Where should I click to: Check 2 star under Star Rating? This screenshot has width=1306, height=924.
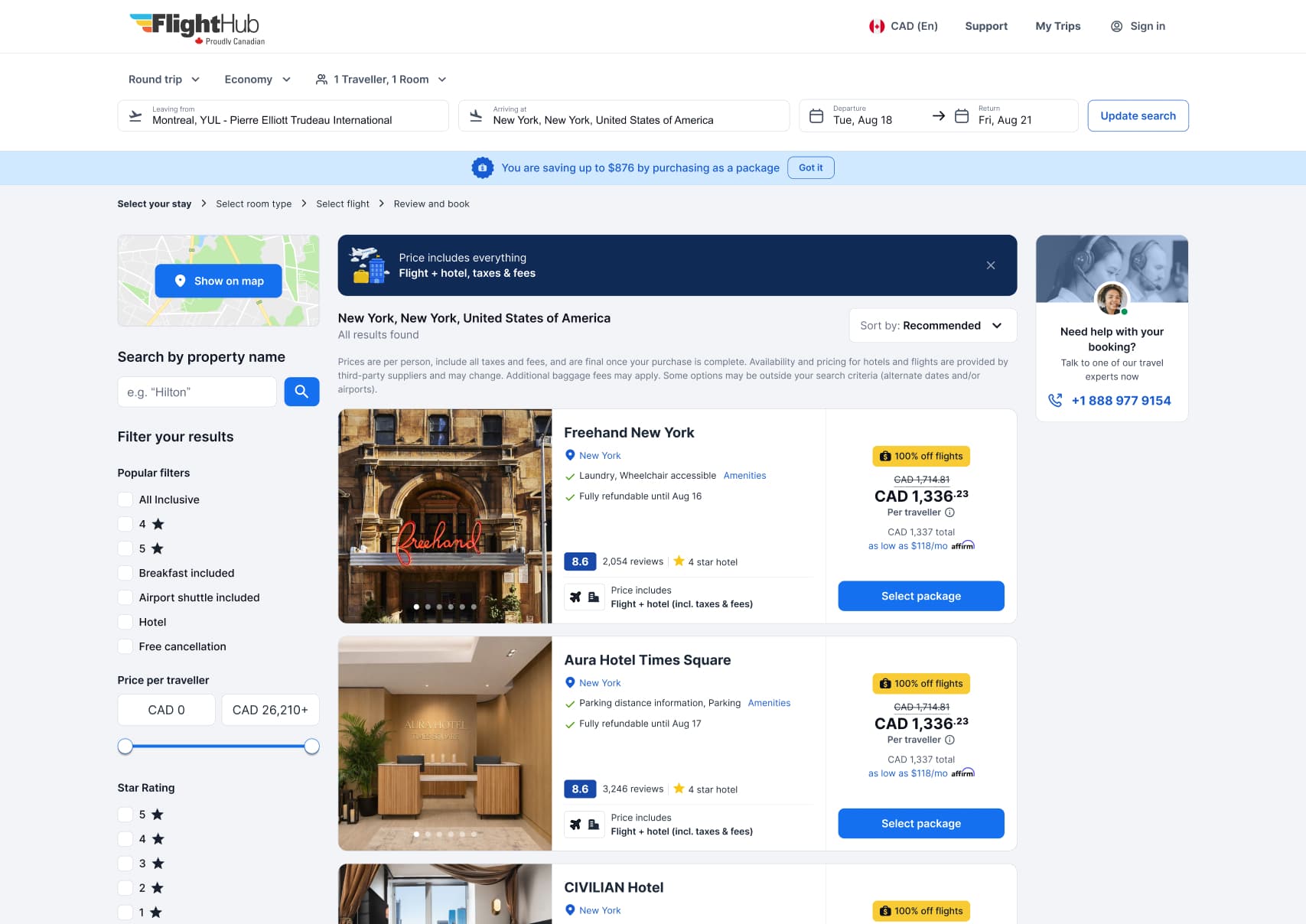[125, 888]
